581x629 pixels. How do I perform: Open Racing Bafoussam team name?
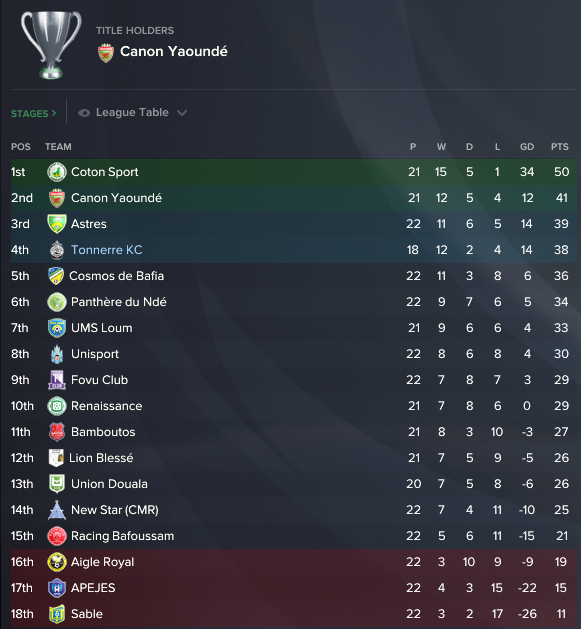(122, 536)
